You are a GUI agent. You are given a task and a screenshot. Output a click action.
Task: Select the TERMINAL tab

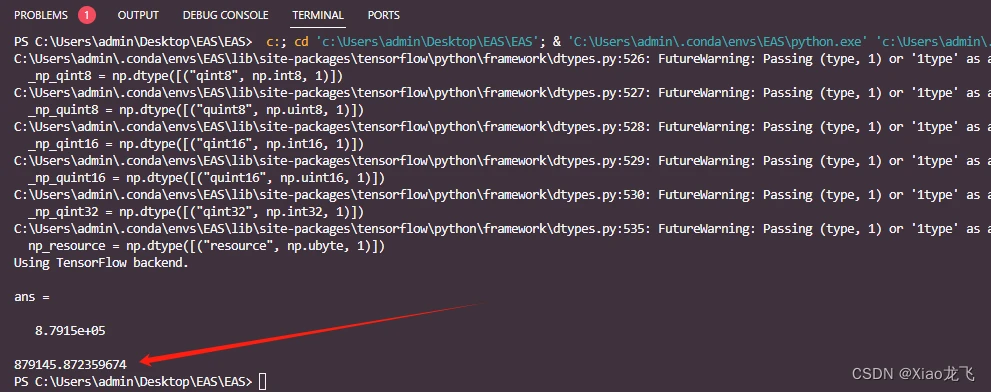coord(318,15)
